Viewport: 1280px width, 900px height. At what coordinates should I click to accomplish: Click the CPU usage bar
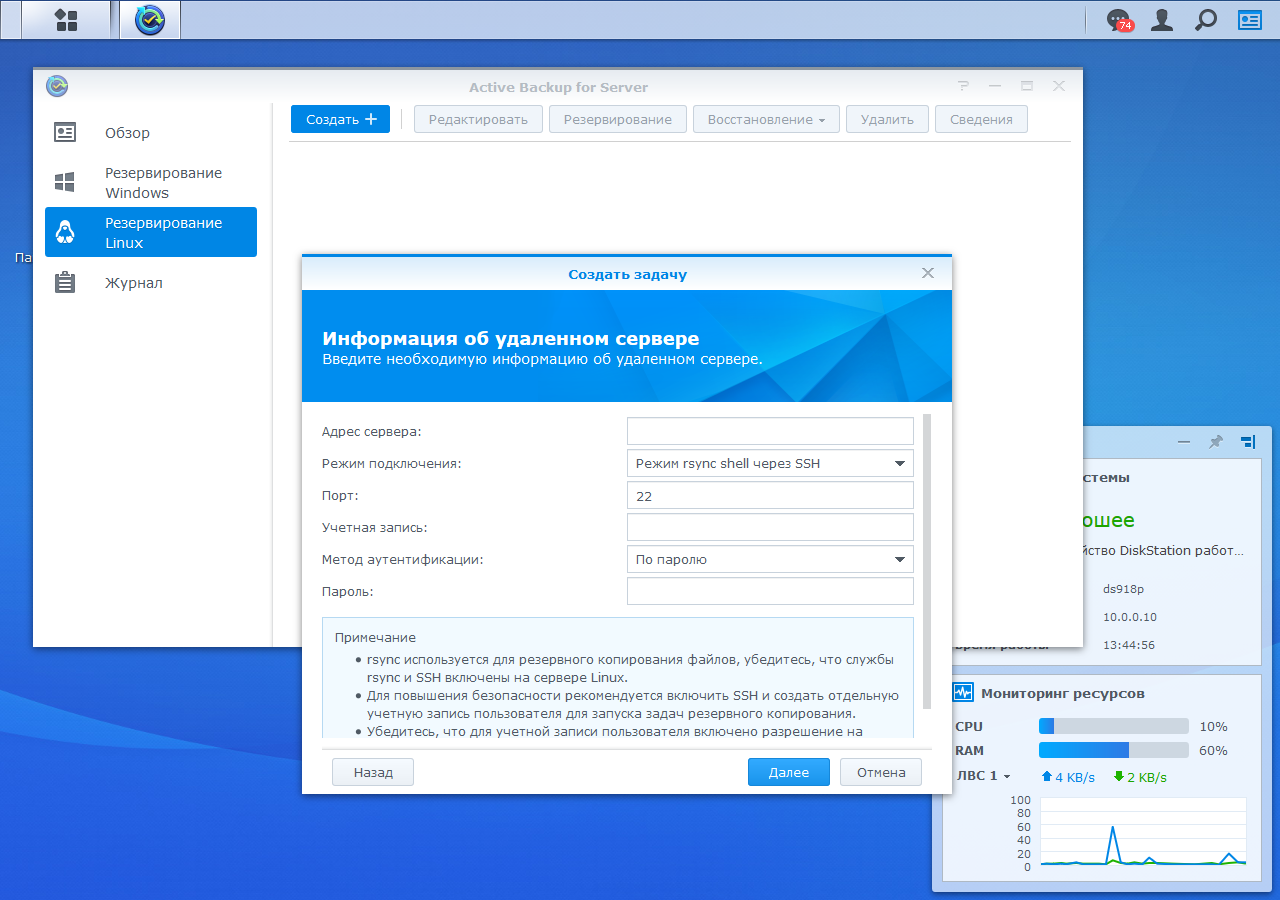[x=1114, y=726]
